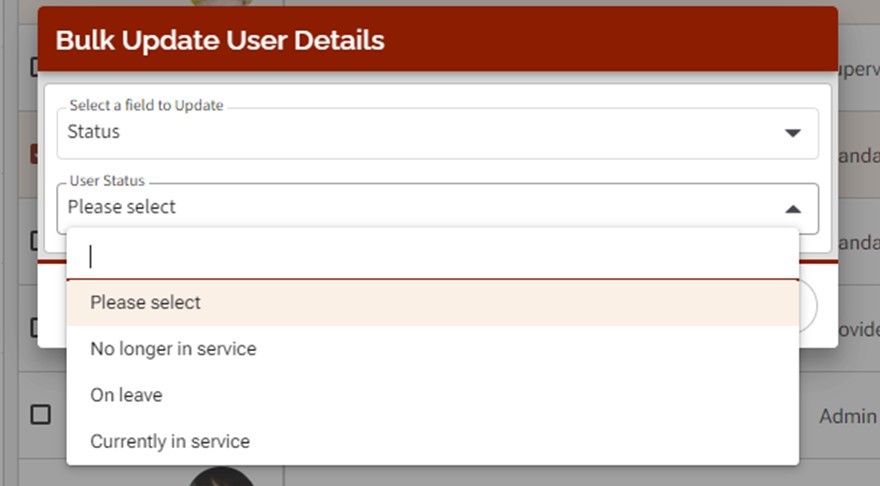Click the 'Select a field to Update' label
The height and width of the screenshot is (486, 880).
pos(146,105)
